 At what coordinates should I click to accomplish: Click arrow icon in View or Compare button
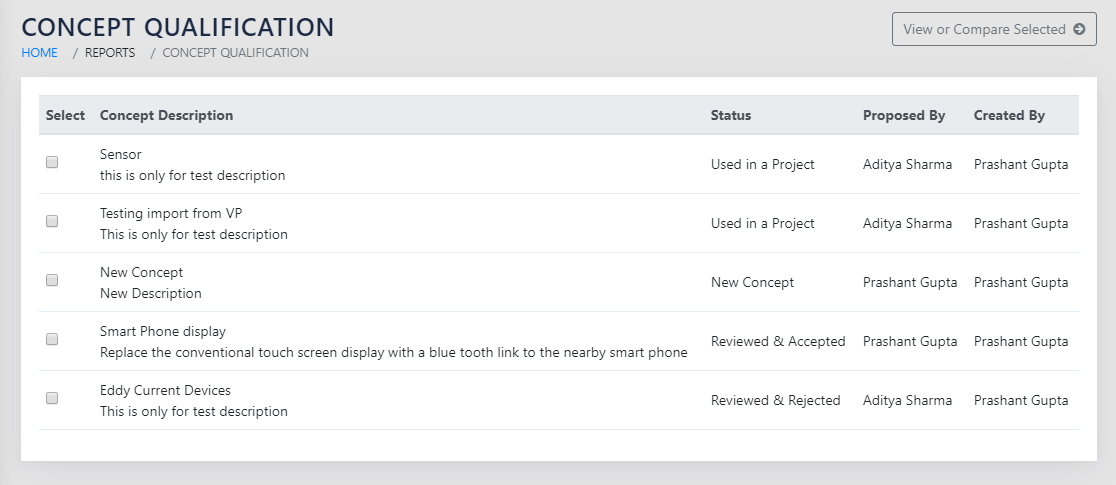[x=1079, y=29]
